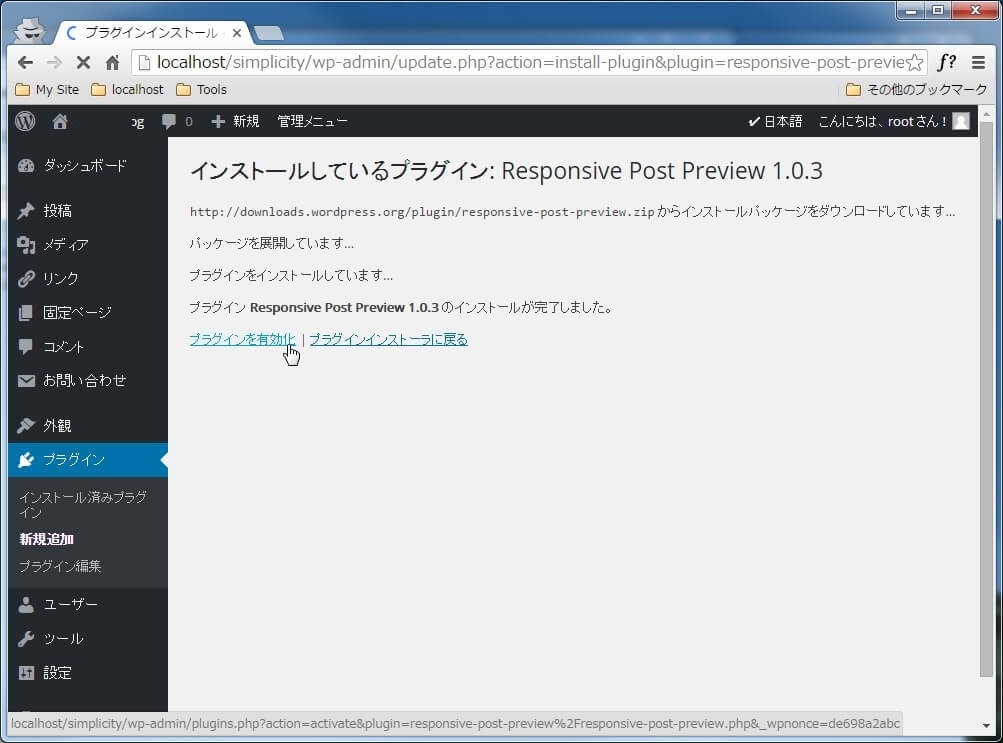This screenshot has width=1003, height=743.
Task: Click the browser home button
Action: 112,62
